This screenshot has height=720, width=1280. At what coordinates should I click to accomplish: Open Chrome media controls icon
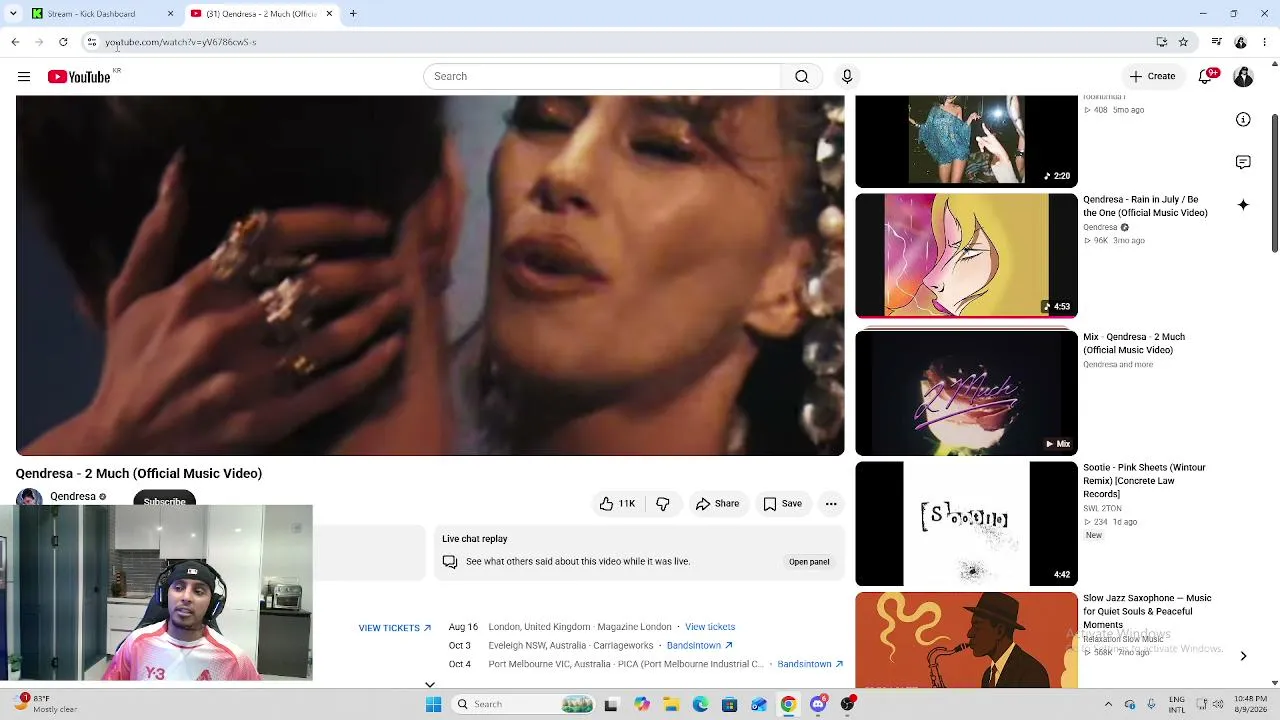[x=1216, y=42]
